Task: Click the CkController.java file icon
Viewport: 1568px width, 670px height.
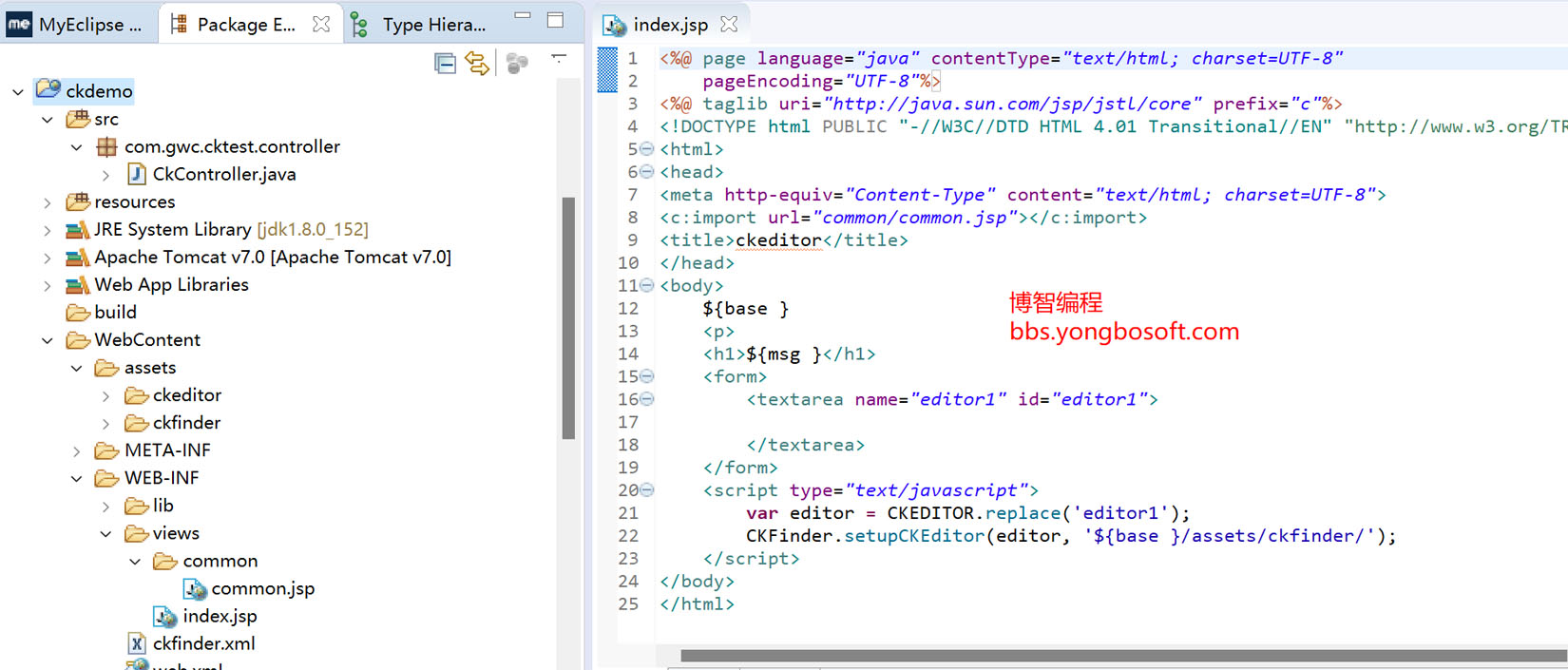Action: (x=137, y=174)
